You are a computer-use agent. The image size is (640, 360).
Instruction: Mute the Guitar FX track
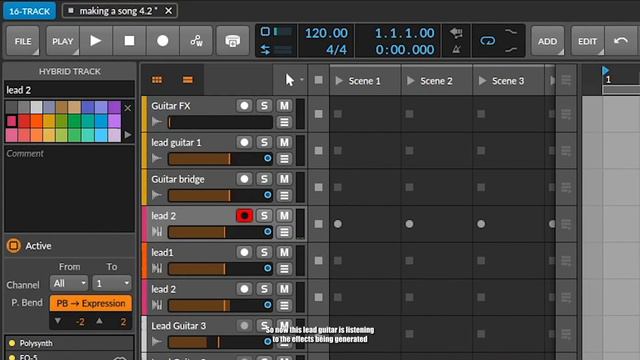pos(284,106)
